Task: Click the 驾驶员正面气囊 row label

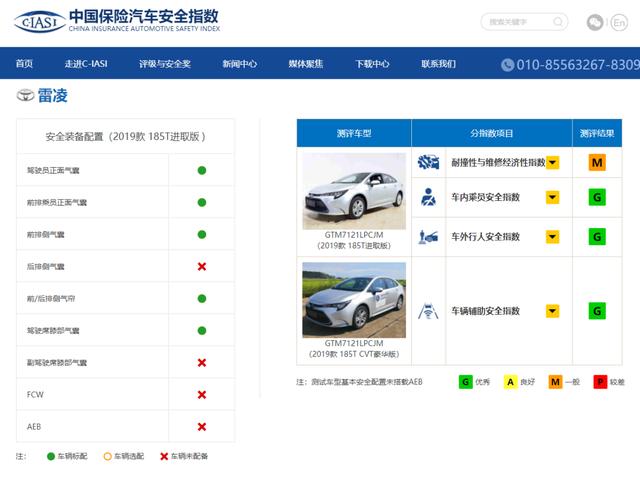Action: (53, 170)
